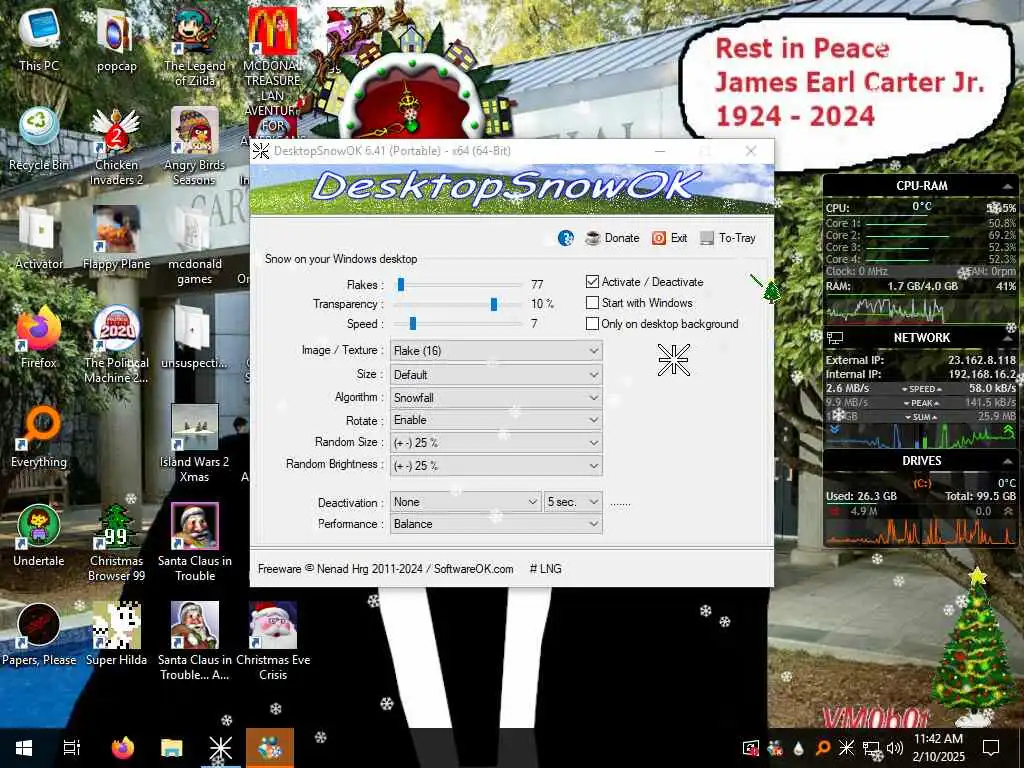Open Firefox from the taskbar

[x=122, y=748]
